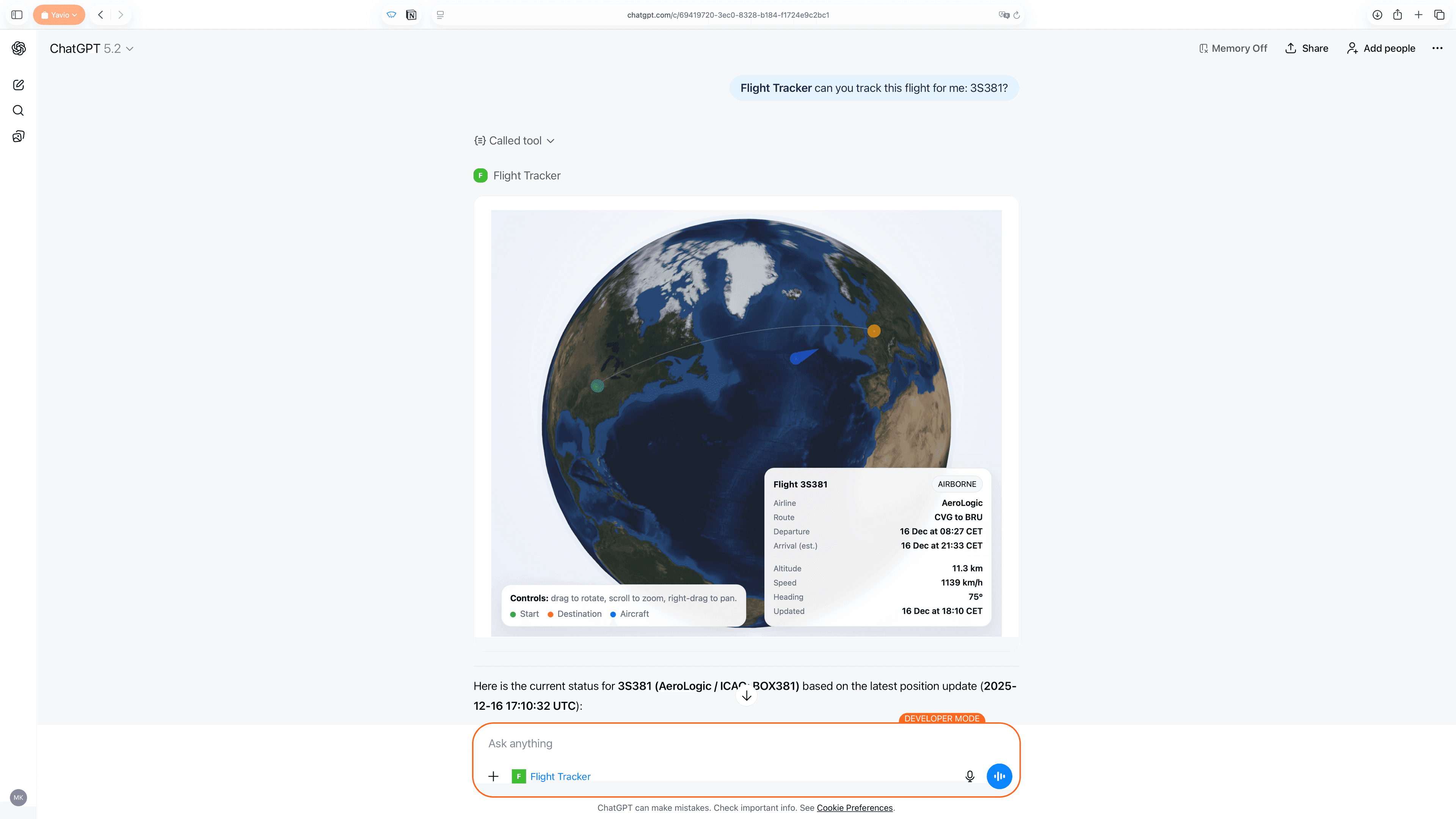The width and height of the screenshot is (1456, 819).
Task: Open search in the ChatGPT sidebar
Action: (19, 110)
